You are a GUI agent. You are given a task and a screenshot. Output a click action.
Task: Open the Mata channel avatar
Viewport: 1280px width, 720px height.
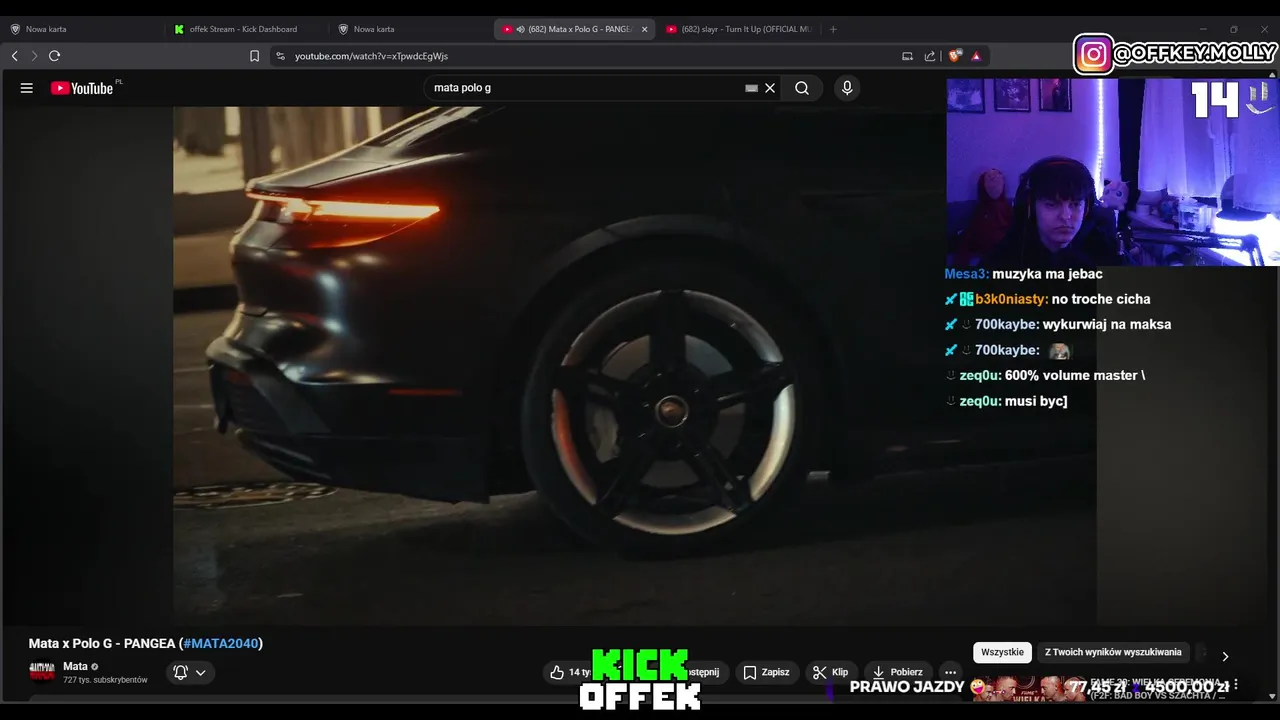click(42, 672)
